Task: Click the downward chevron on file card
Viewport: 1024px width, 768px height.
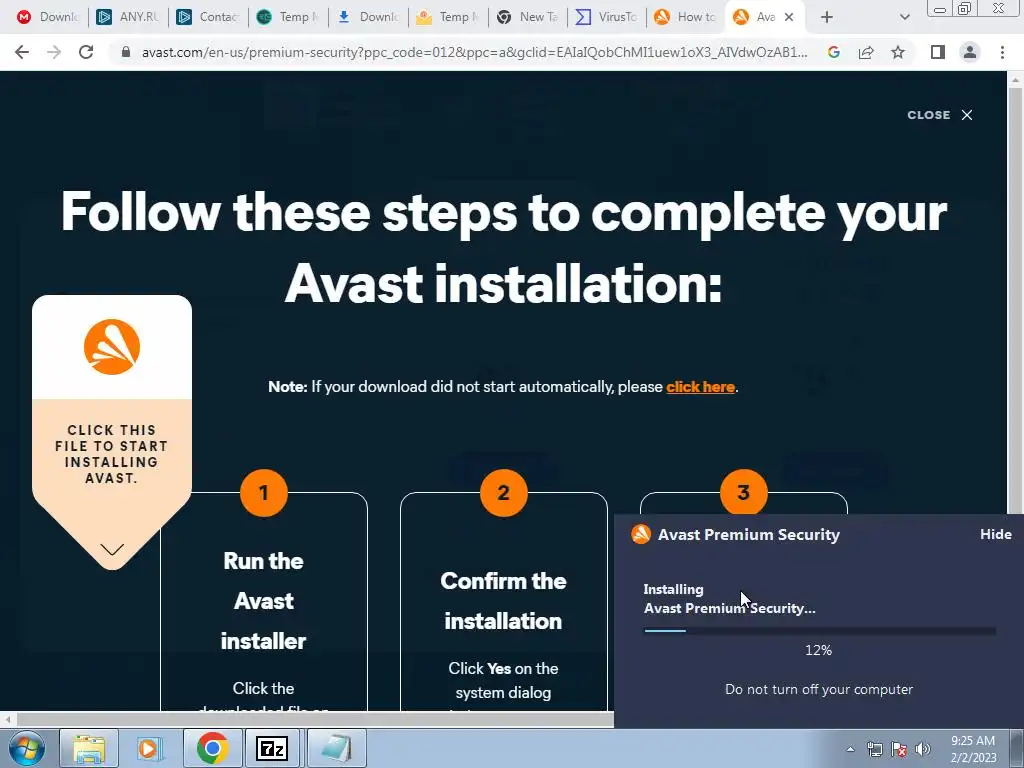Action: pos(112,549)
